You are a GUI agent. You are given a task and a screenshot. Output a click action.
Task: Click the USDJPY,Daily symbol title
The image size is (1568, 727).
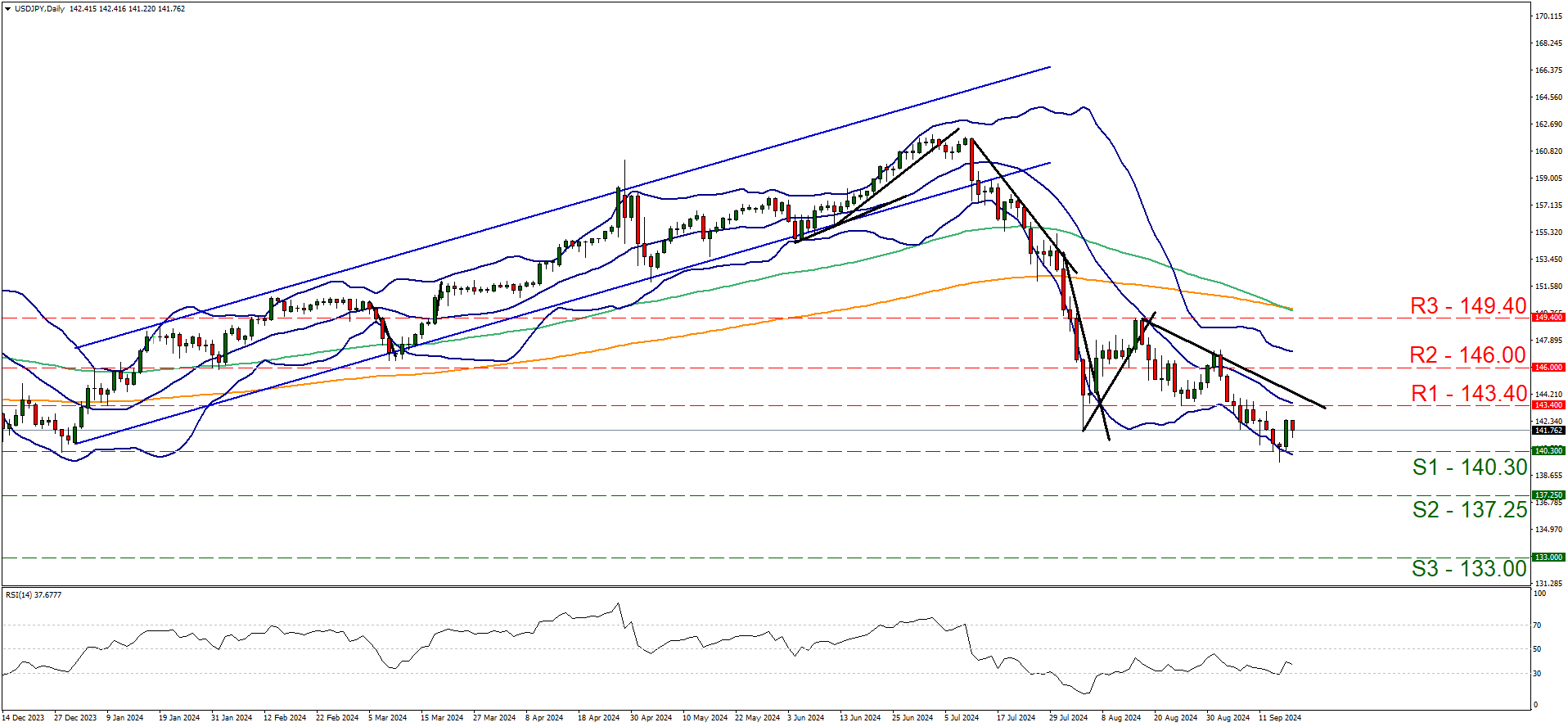40,9
